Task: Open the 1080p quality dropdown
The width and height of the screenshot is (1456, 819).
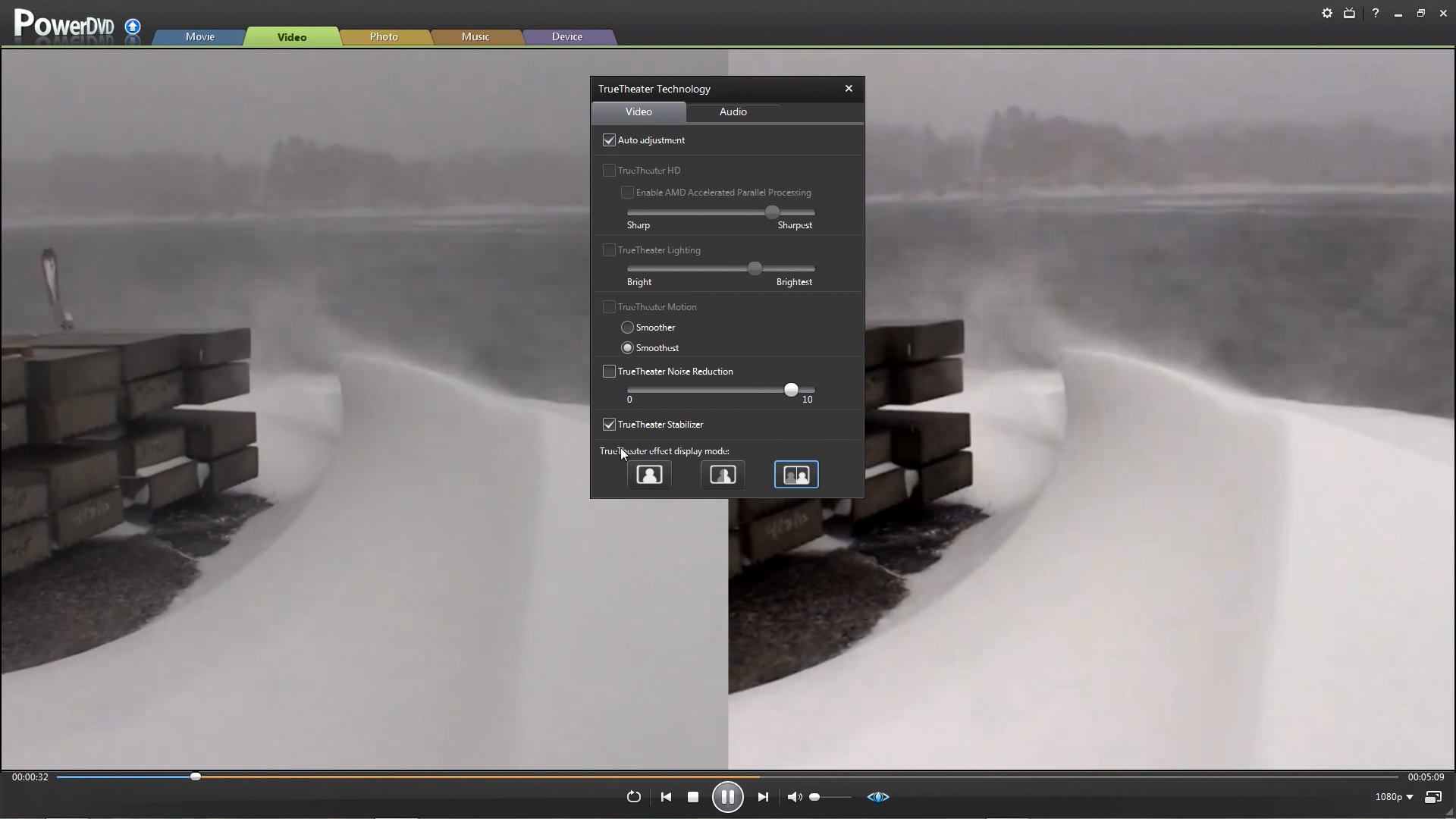Action: tap(1394, 797)
